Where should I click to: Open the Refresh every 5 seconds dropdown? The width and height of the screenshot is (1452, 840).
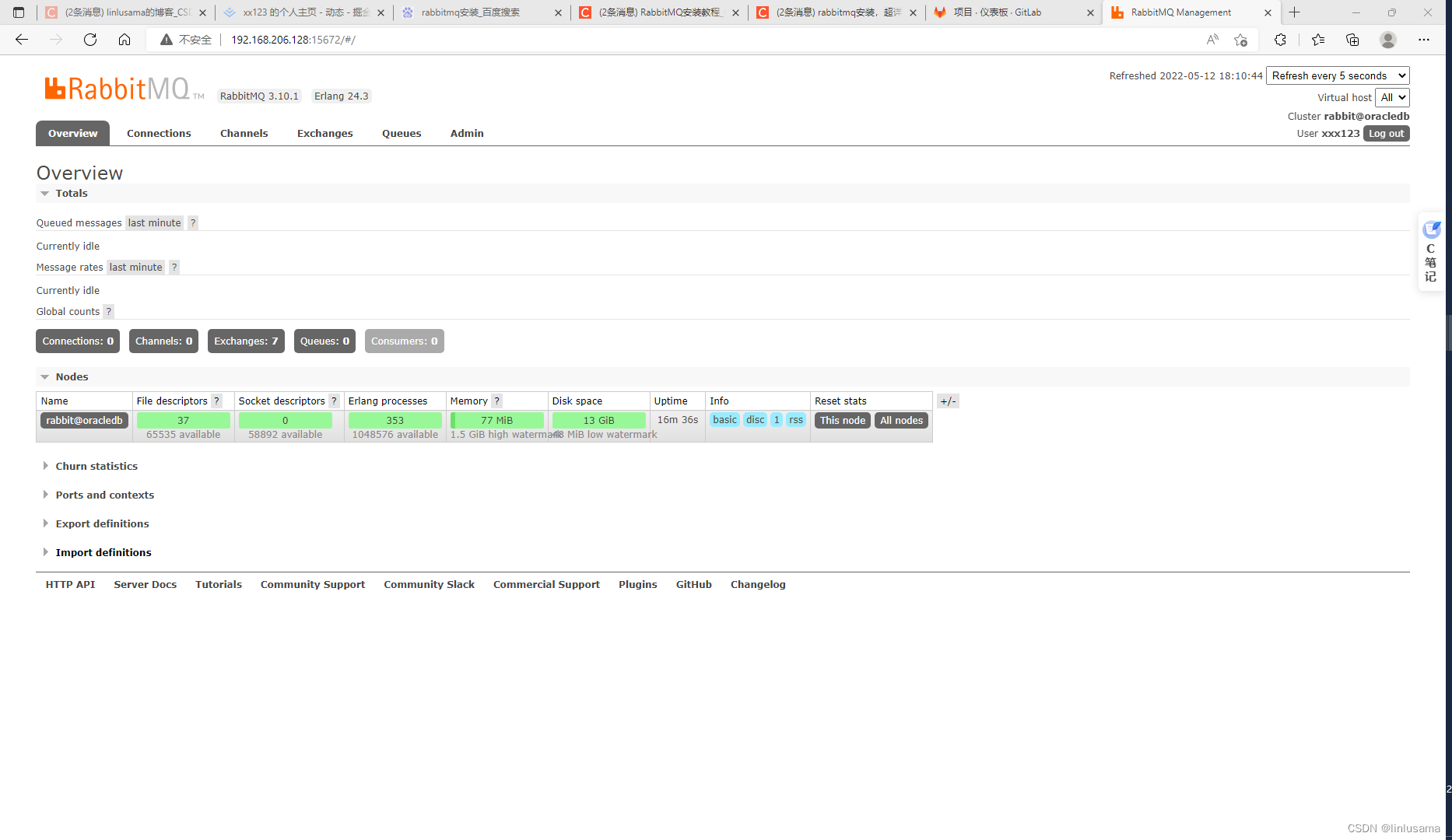(x=1338, y=75)
